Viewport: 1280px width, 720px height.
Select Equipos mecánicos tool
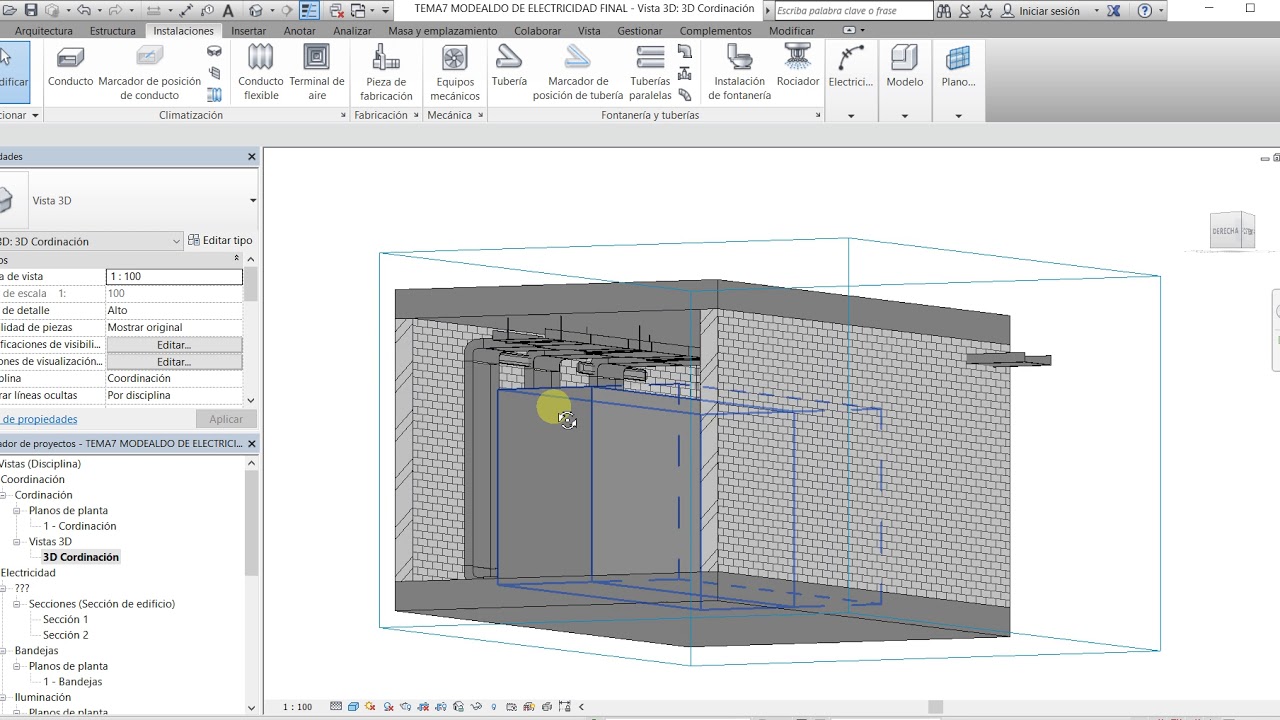click(x=454, y=72)
